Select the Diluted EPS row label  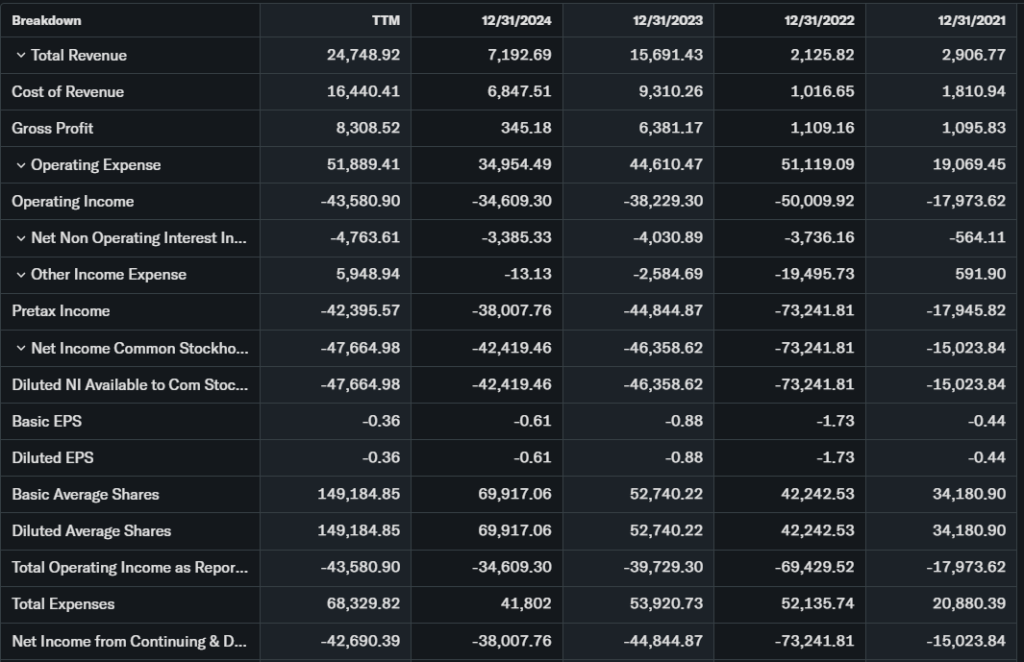(x=53, y=457)
